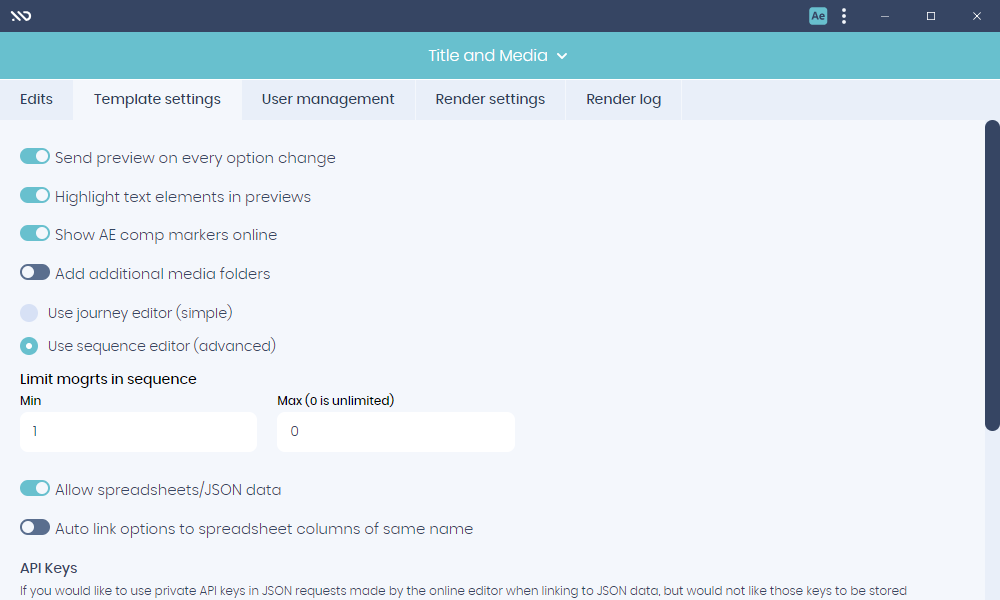Screen dimensions: 1000x600
Task: Go to the Render settings tab
Action: (490, 99)
